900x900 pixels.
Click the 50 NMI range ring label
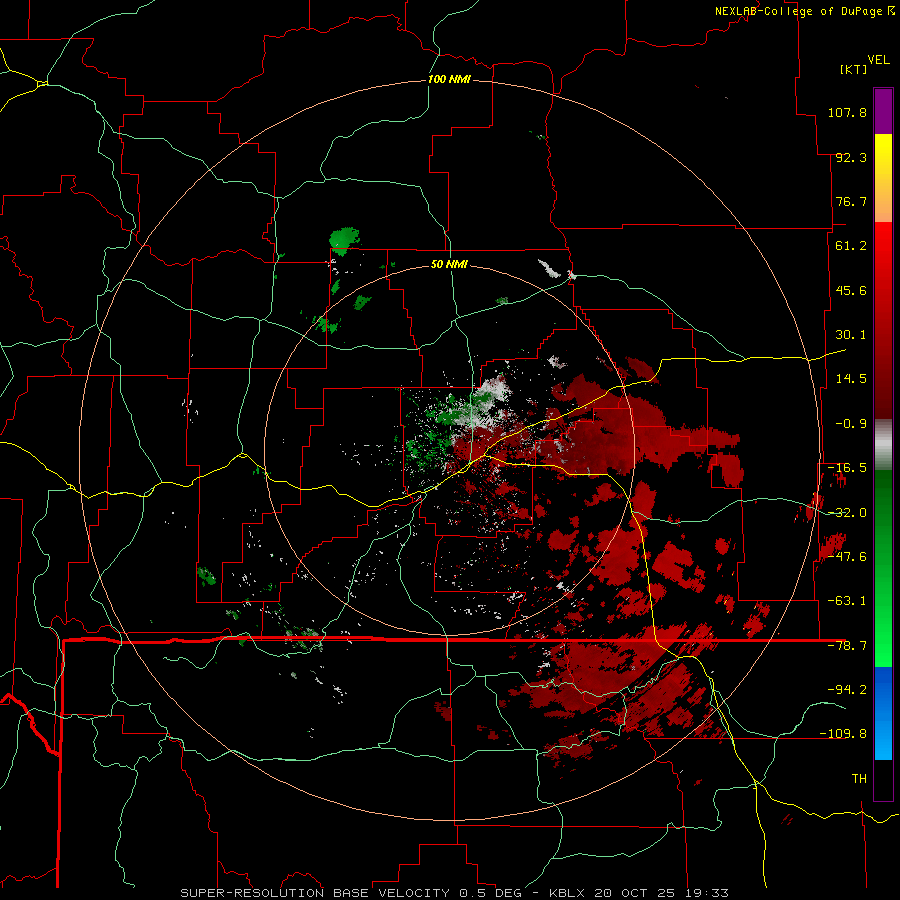pyautogui.click(x=449, y=264)
